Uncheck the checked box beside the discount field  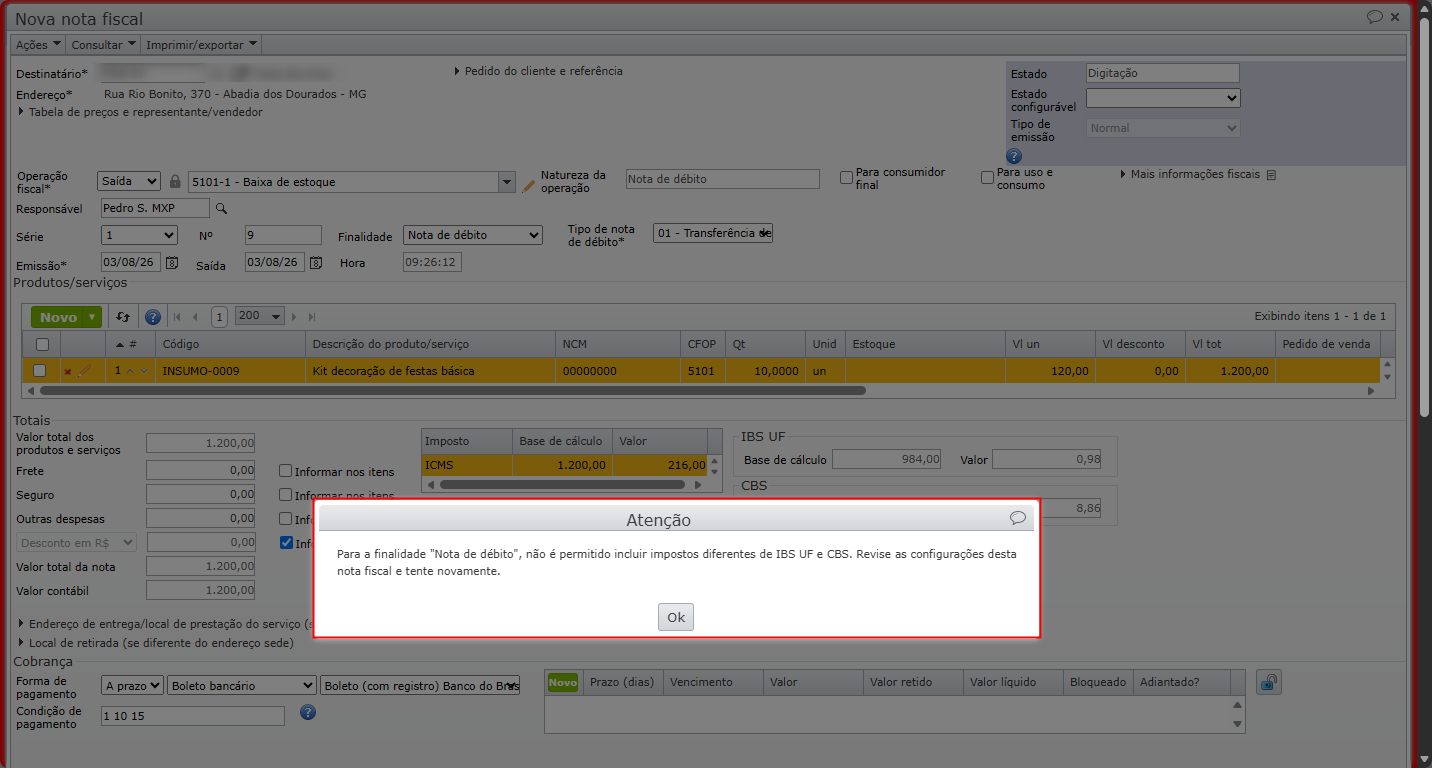286,543
